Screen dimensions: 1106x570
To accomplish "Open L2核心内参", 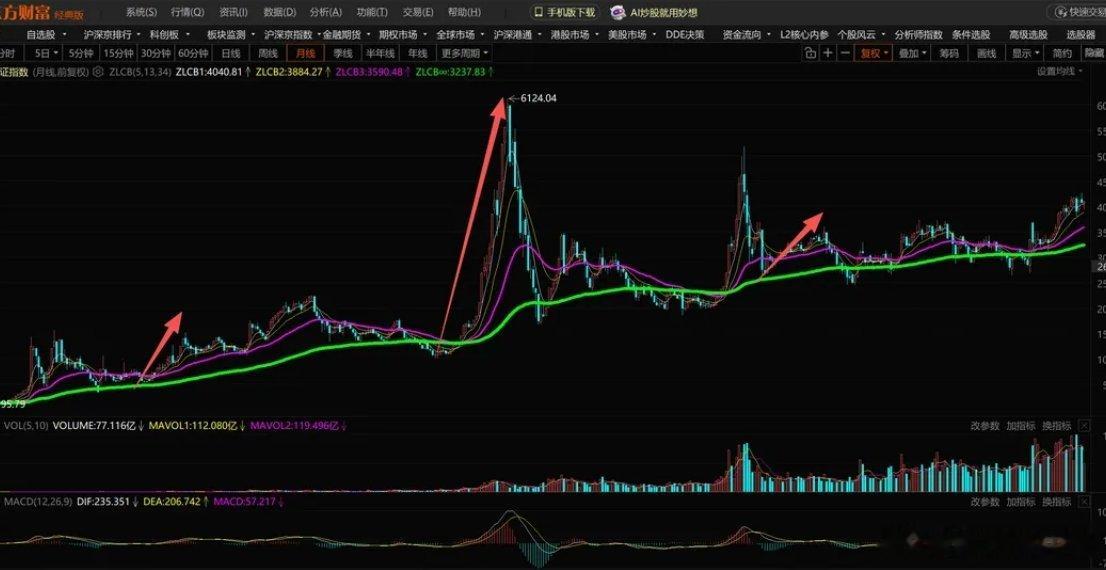I will pos(804,34).
